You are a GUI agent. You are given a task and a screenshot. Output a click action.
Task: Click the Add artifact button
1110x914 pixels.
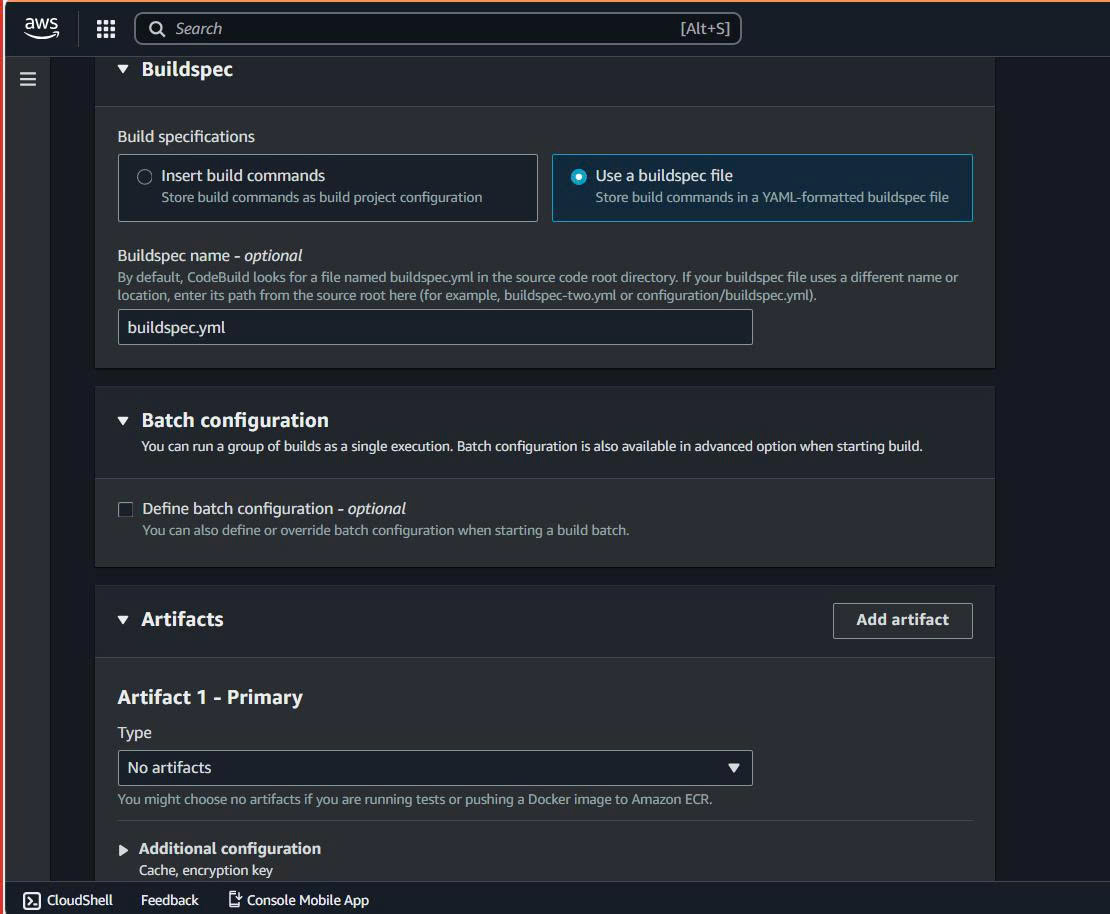901,620
